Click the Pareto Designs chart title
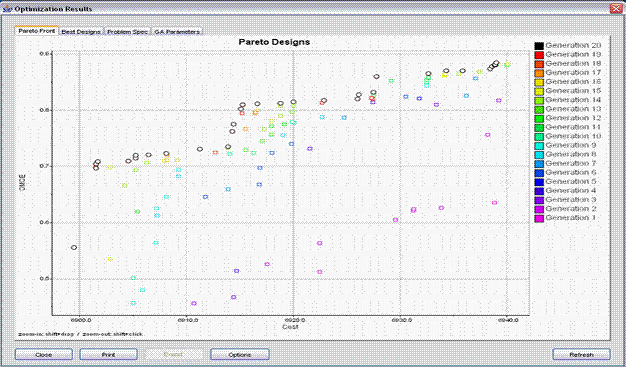 click(274, 42)
